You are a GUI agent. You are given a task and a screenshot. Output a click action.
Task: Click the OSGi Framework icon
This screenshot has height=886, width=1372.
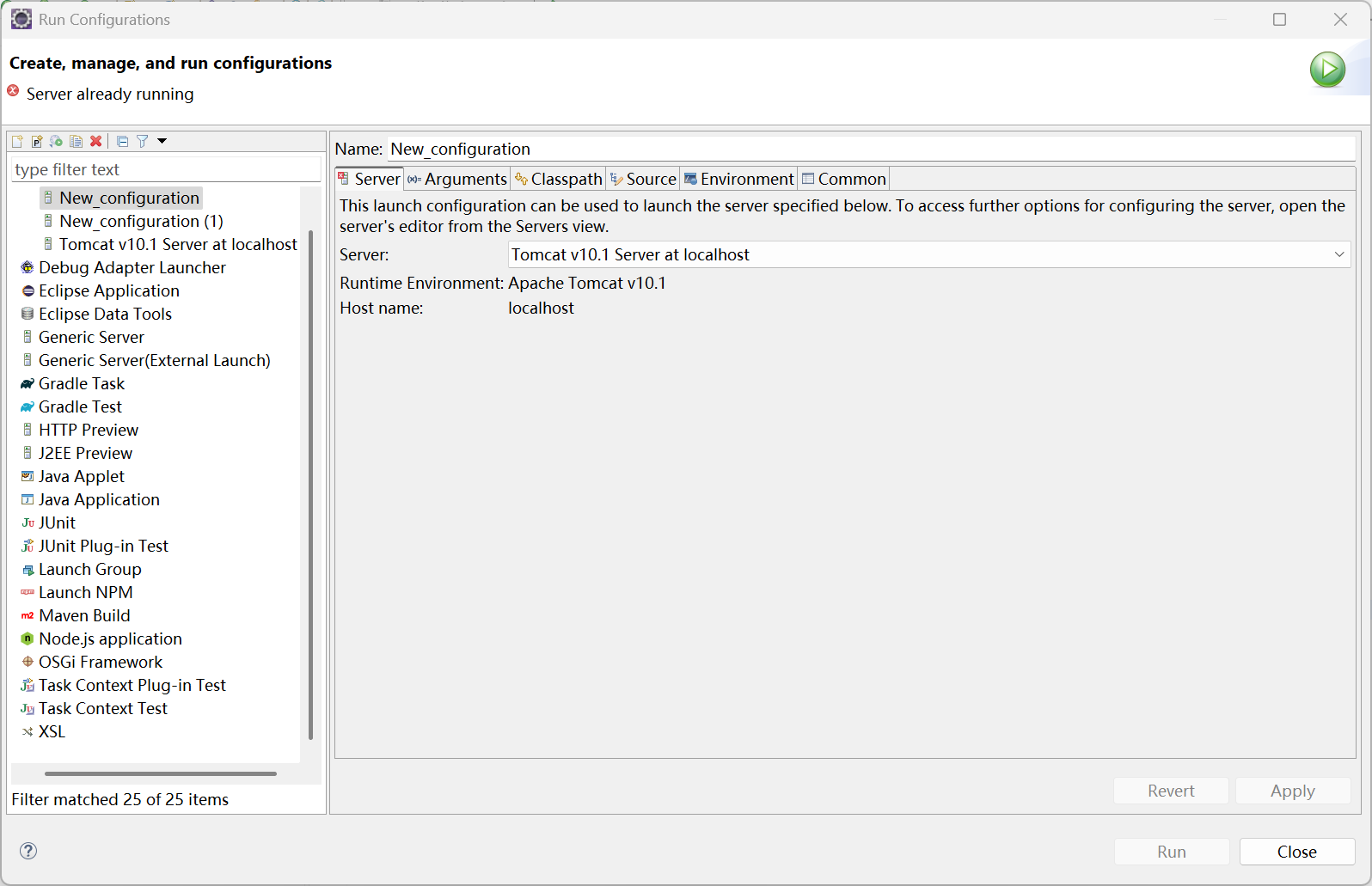28,662
